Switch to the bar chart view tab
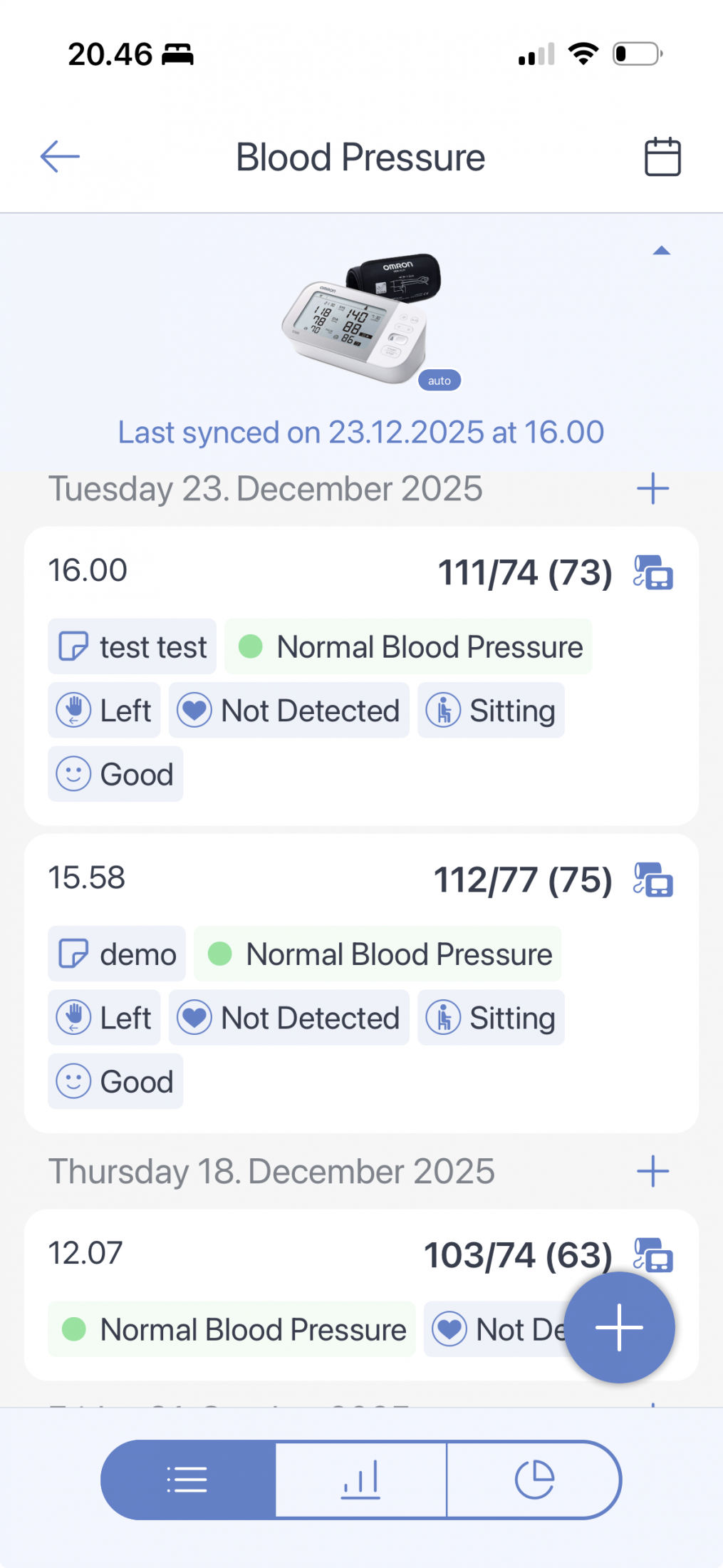723x1568 pixels. click(360, 1480)
